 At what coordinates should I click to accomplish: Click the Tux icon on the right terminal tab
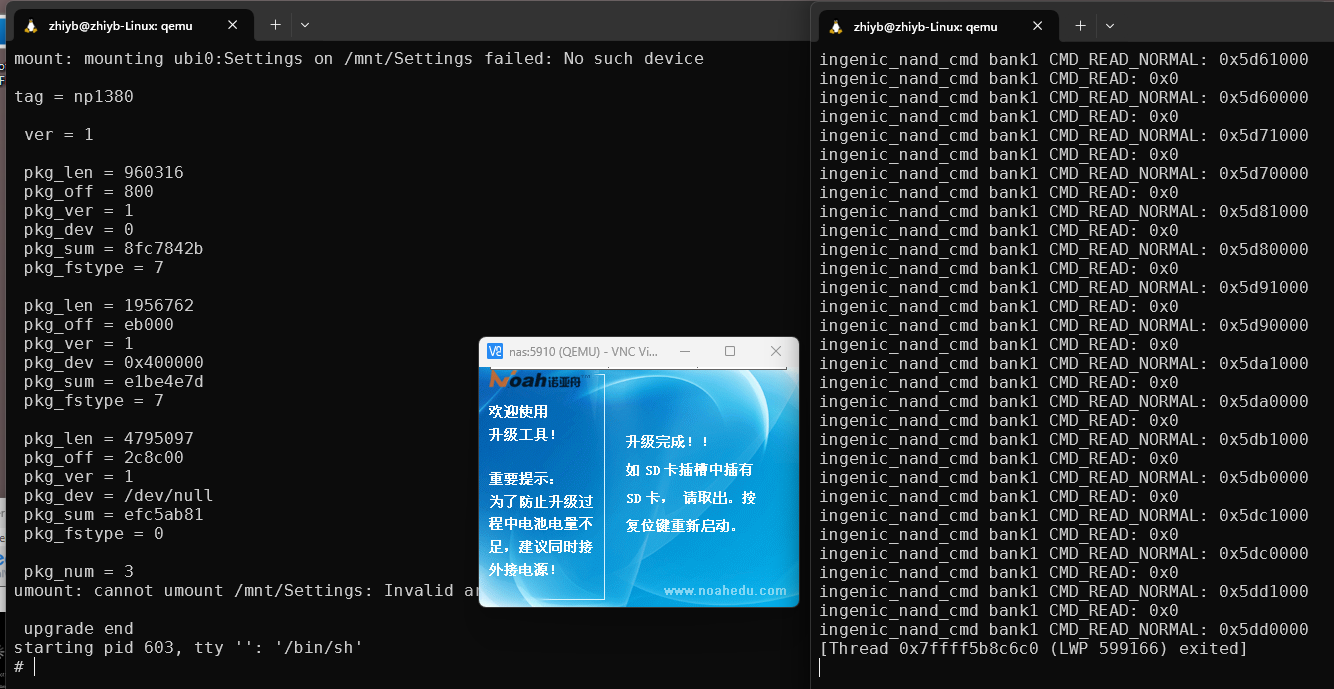(x=836, y=27)
